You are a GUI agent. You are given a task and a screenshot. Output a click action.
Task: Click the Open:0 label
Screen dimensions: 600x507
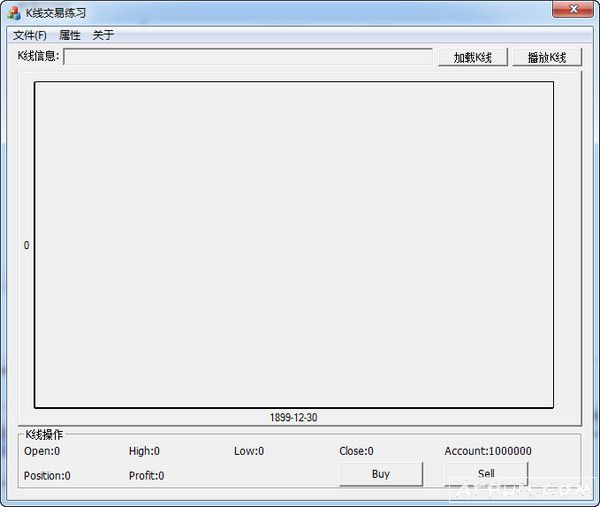(x=42, y=451)
